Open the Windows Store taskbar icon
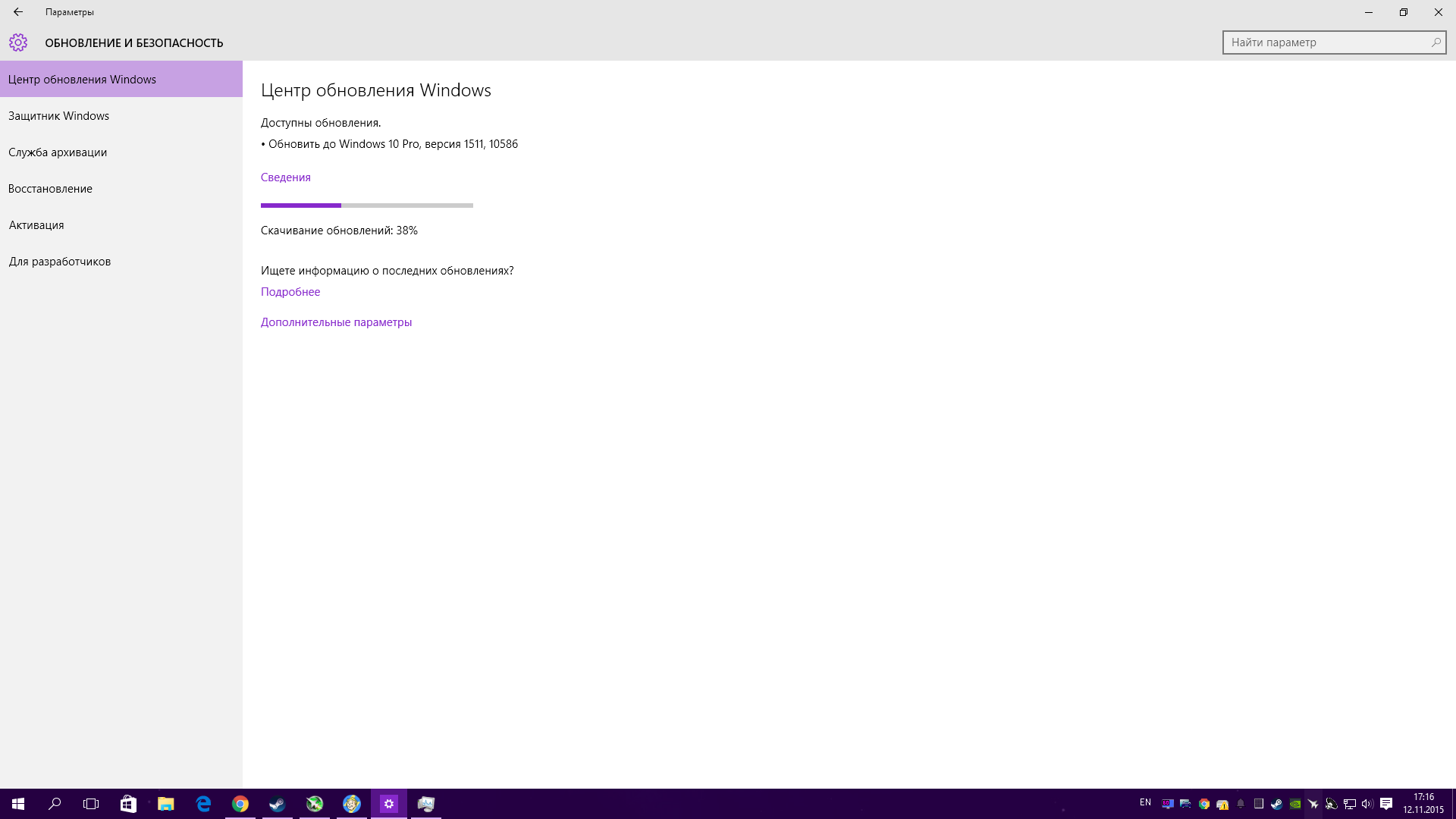Viewport: 1456px width, 819px height. click(128, 804)
